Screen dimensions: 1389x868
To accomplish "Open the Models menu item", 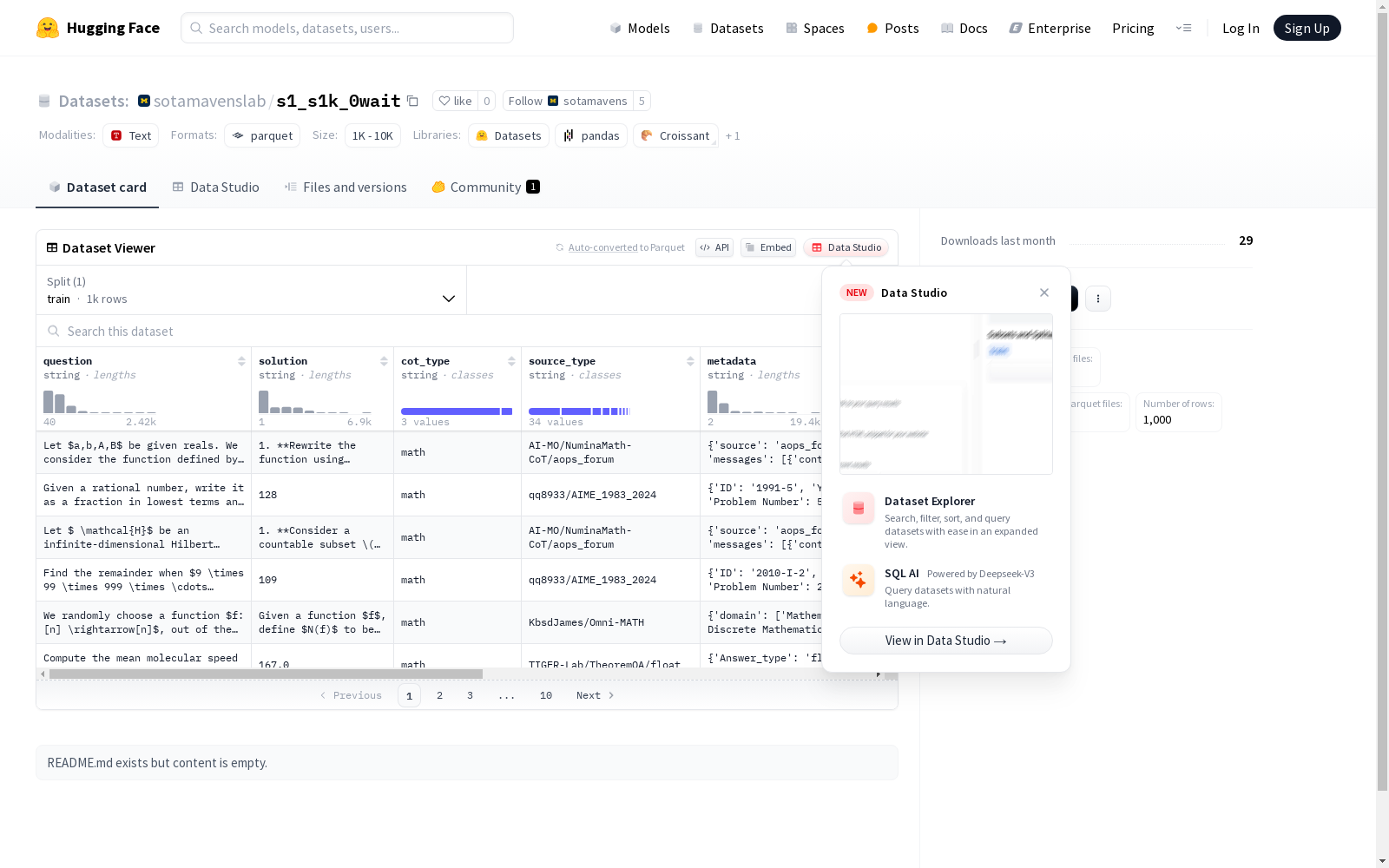I will click(x=640, y=28).
